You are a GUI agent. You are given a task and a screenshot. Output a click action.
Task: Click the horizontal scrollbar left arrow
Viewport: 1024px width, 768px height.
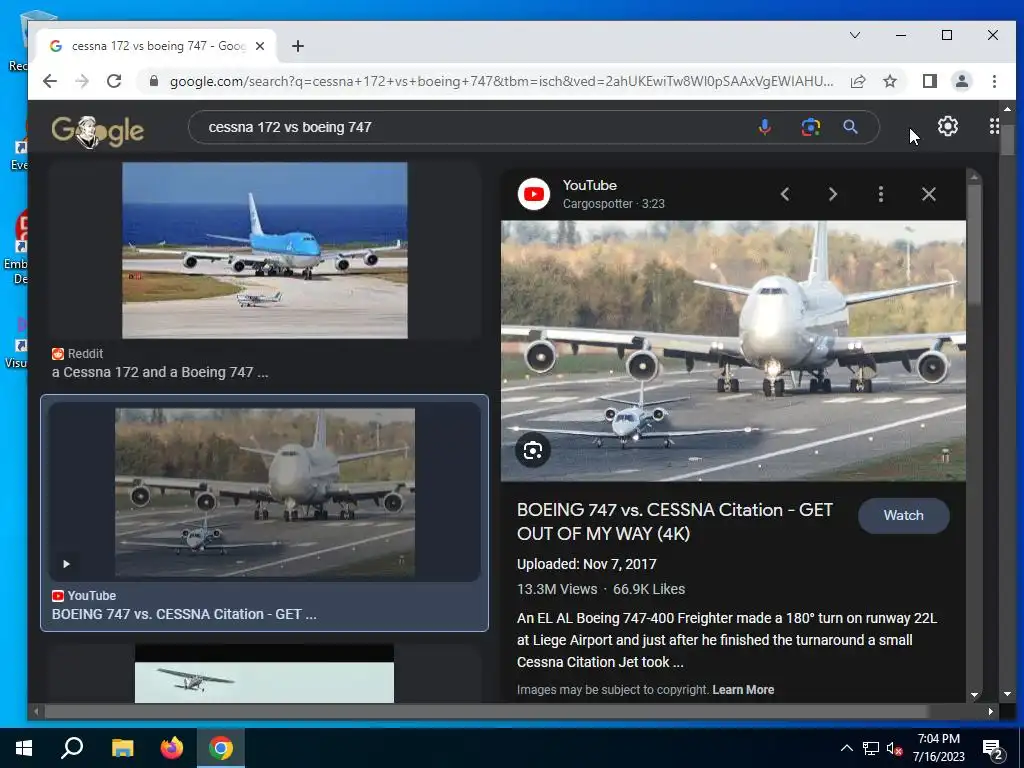[x=37, y=712]
